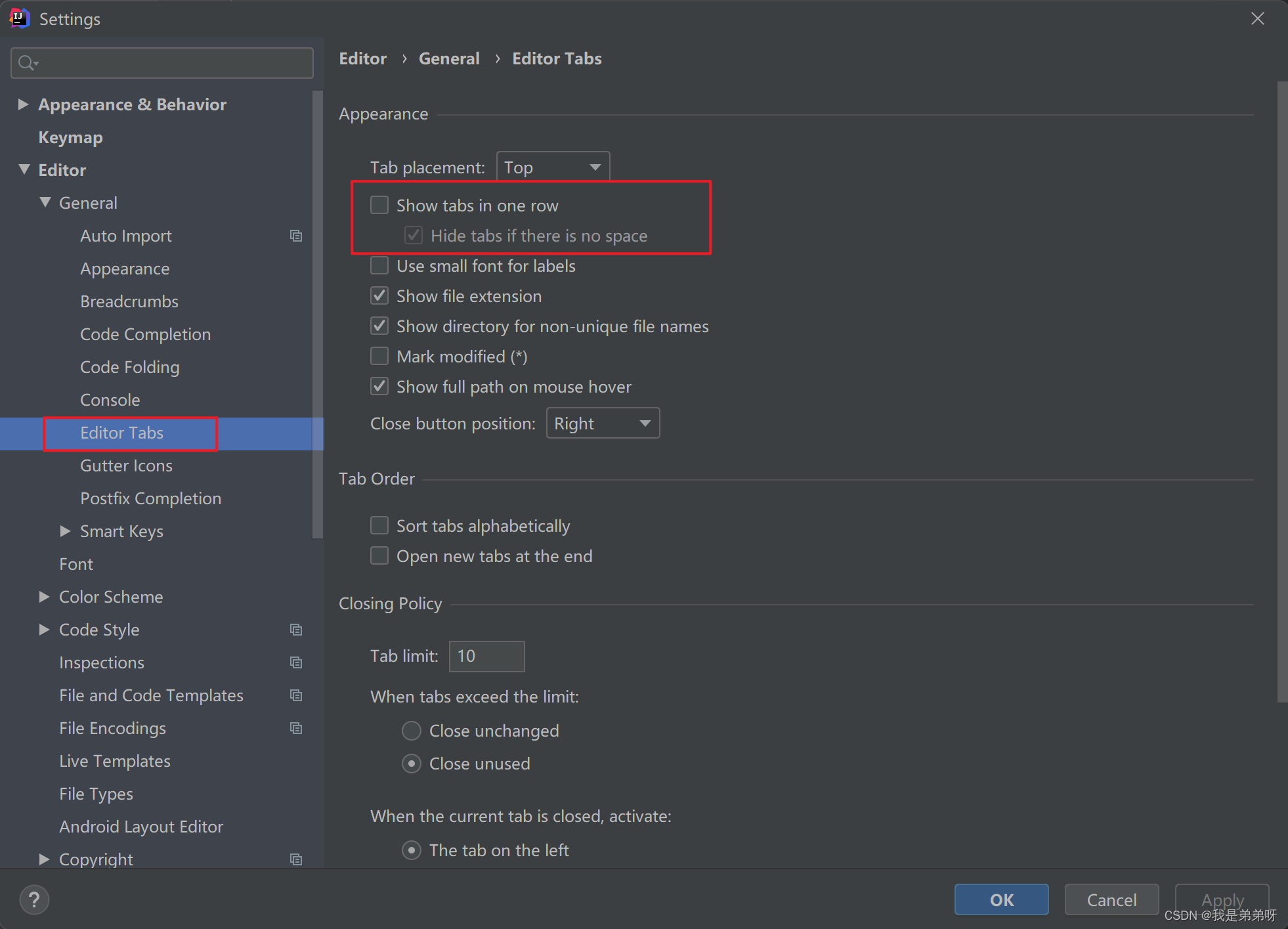Click the help question mark icon
The image size is (1288, 929).
(34, 899)
